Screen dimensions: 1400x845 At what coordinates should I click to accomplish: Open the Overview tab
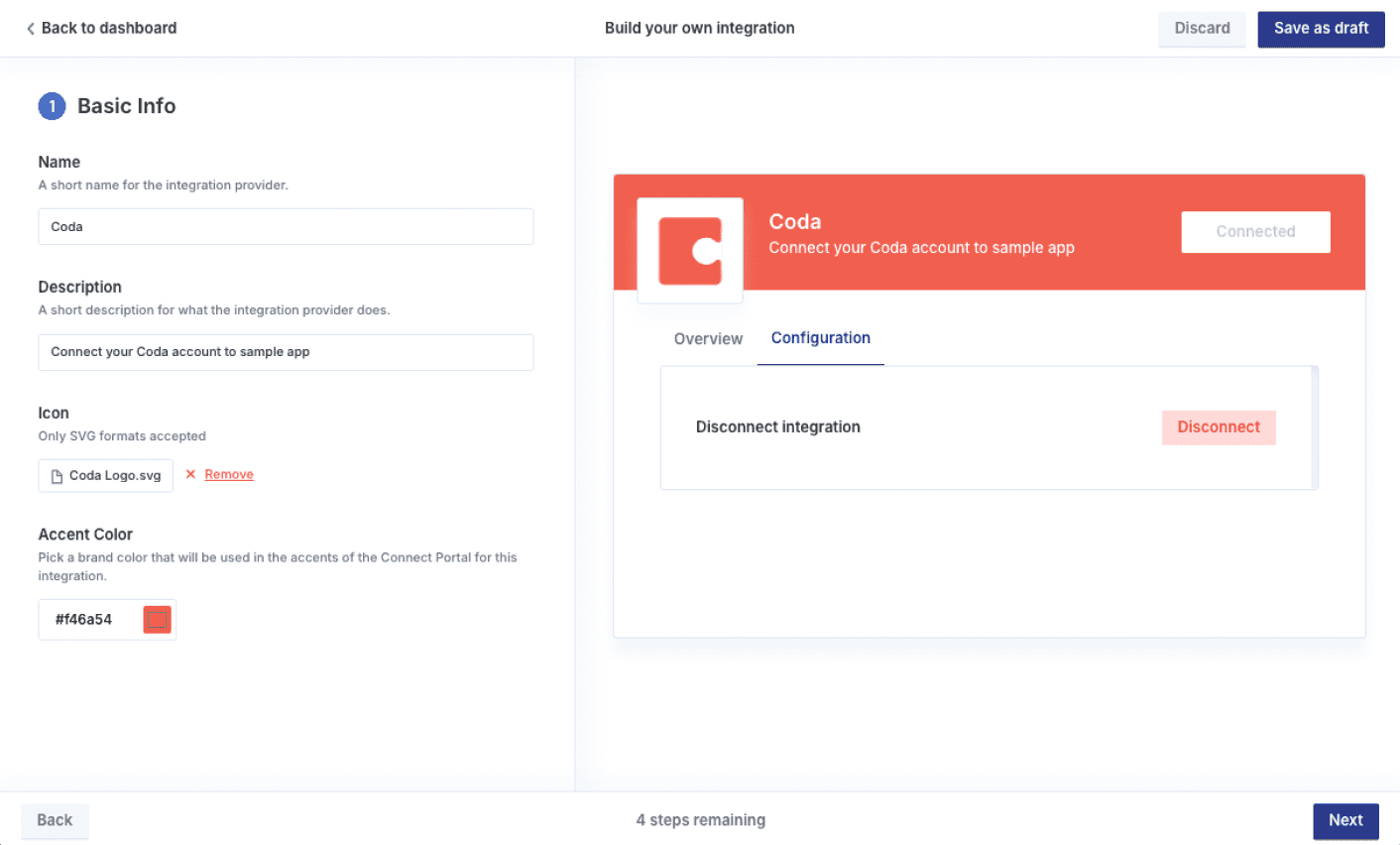point(708,339)
